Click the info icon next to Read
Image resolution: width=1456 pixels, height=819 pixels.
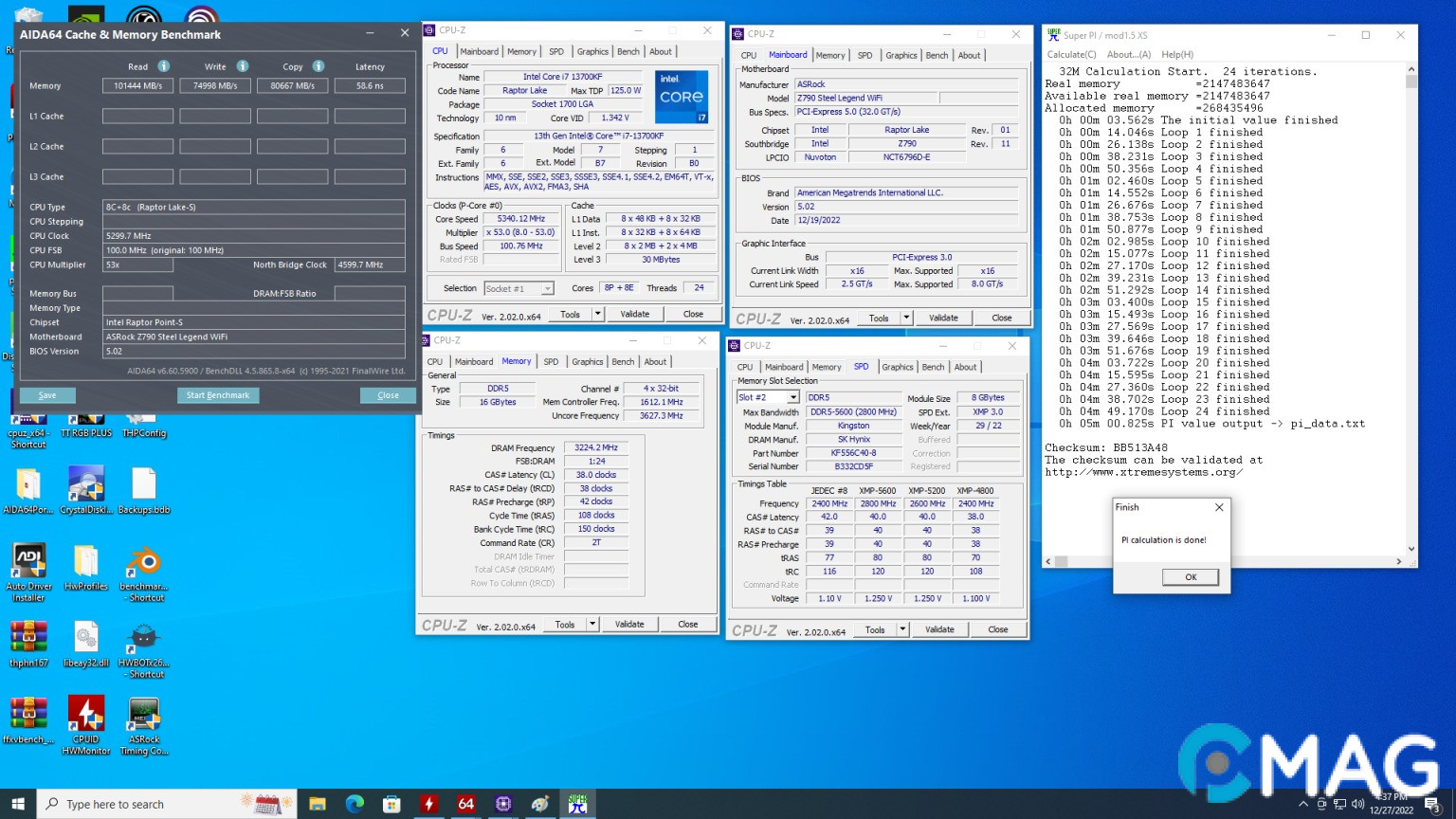(x=164, y=66)
